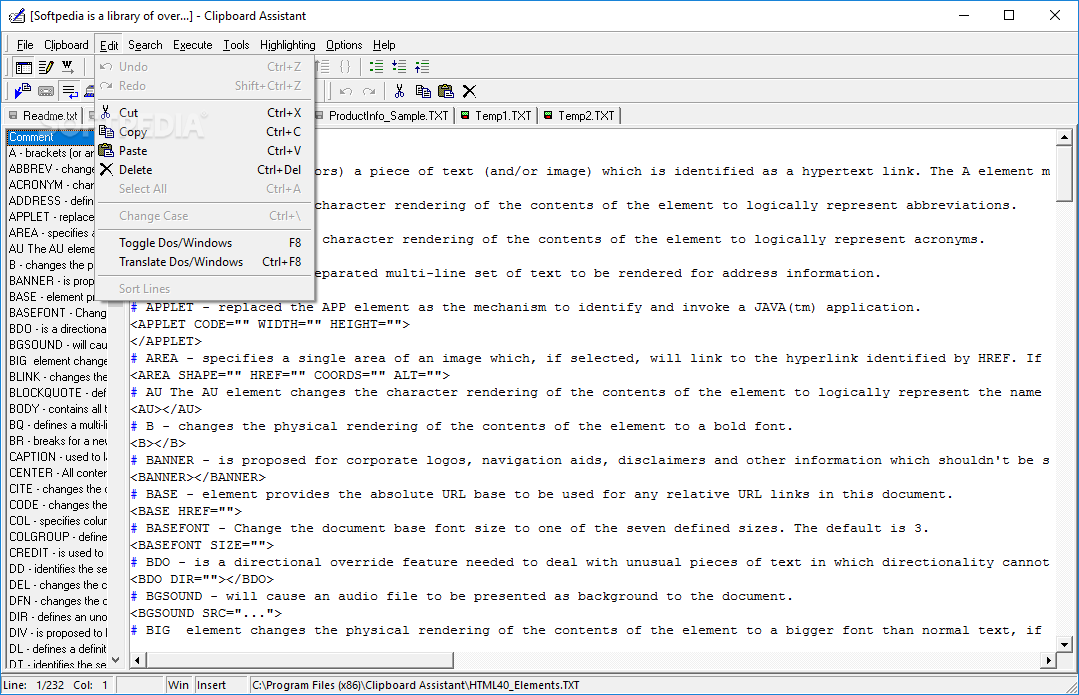The image size is (1079, 695).
Task: Select the 'DIV - is proposed to' list entry
Action: pyautogui.click(x=58, y=632)
